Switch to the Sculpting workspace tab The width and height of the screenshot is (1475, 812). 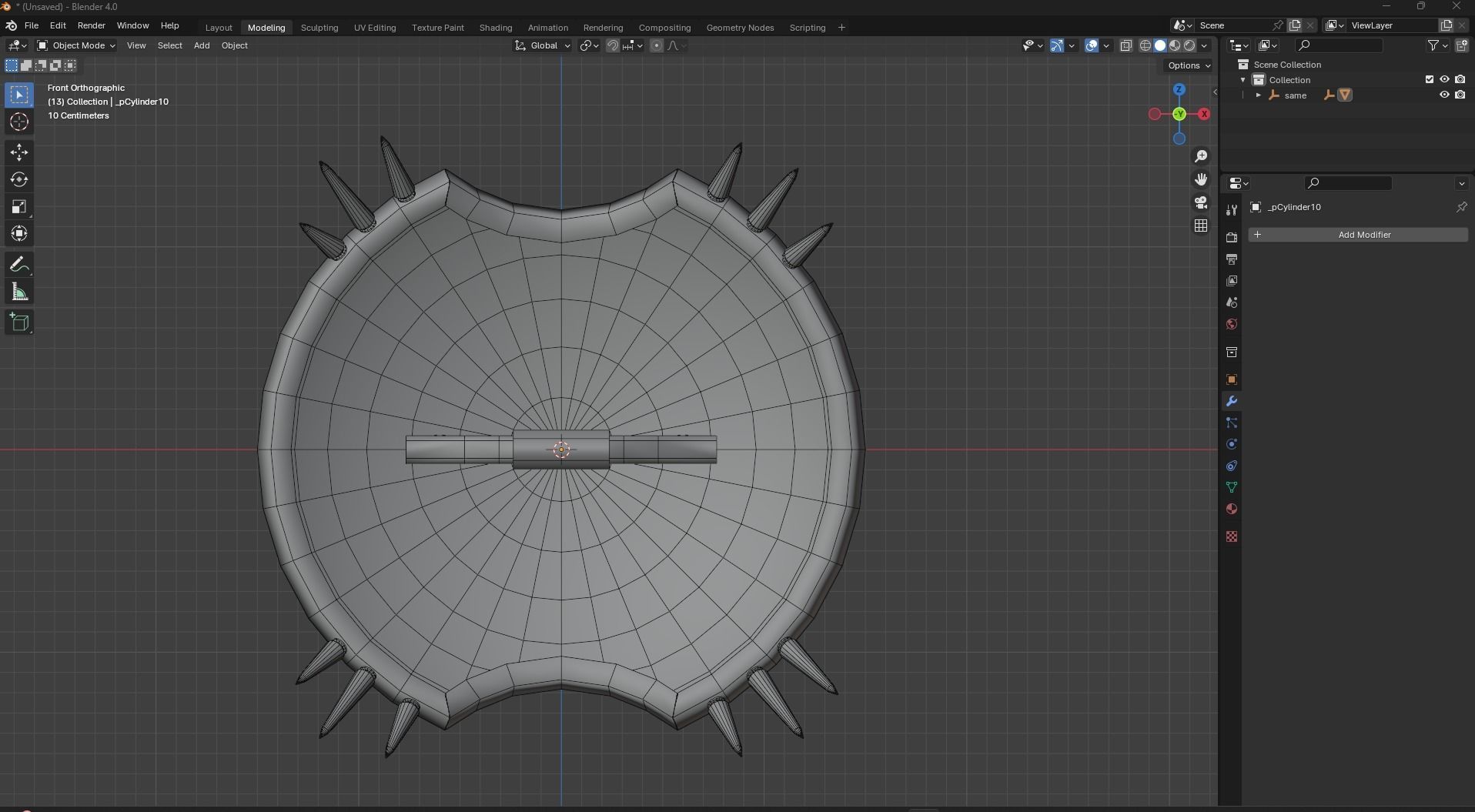pos(319,27)
